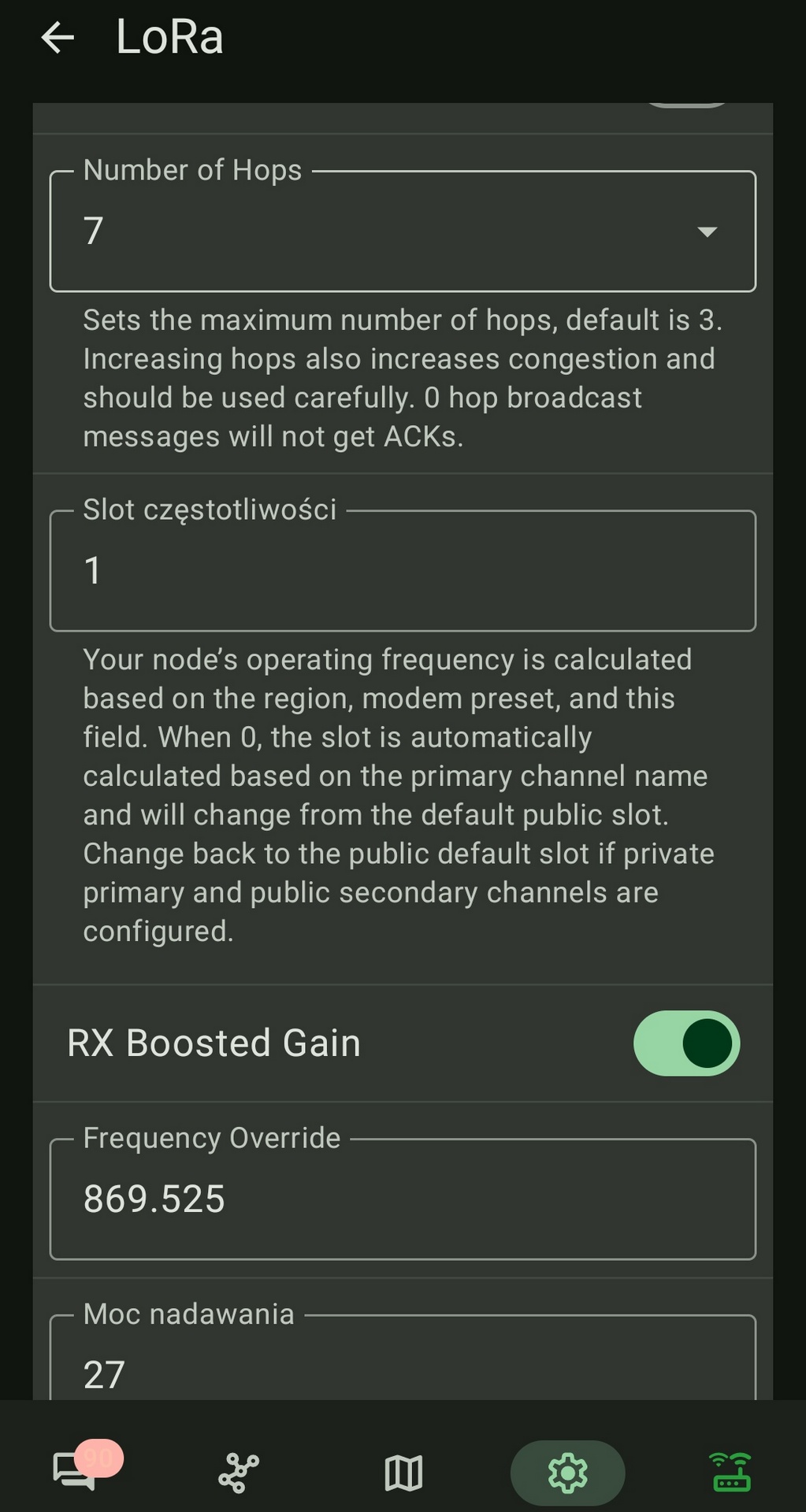Click the Number of Hops field label

(193, 170)
